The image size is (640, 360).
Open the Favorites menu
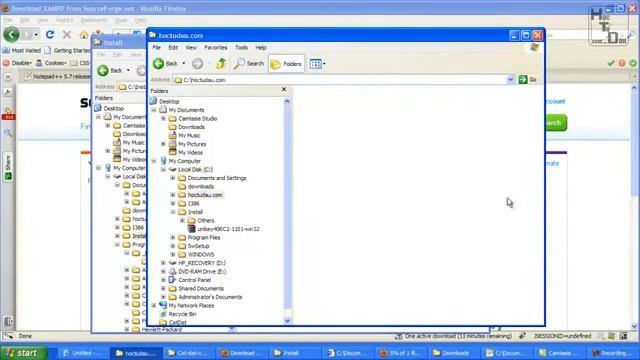[x=216, y=48]
